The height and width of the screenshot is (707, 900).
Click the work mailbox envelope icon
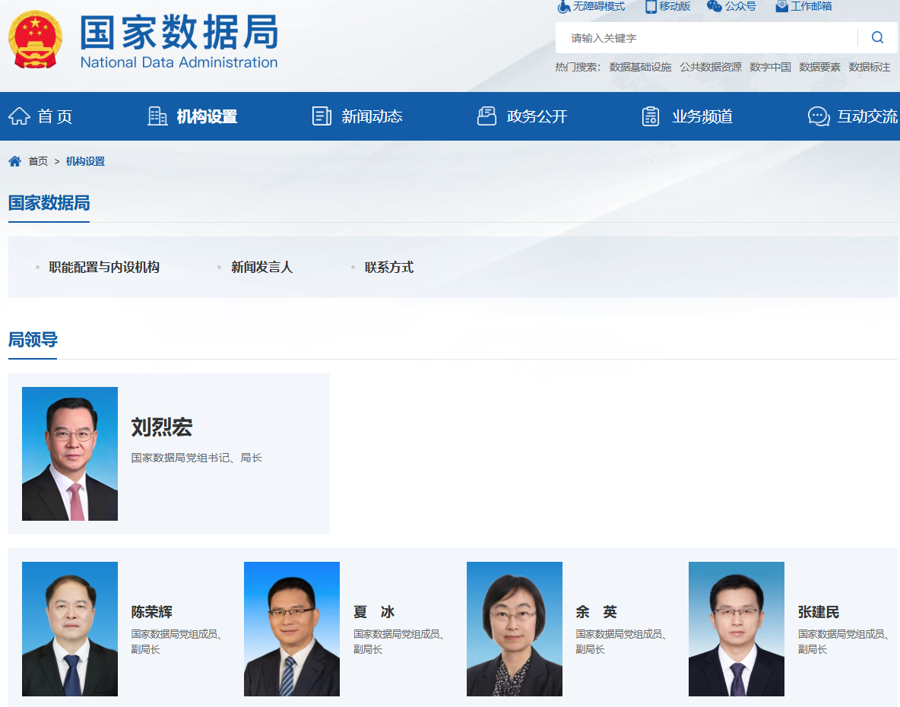point(781,6)
